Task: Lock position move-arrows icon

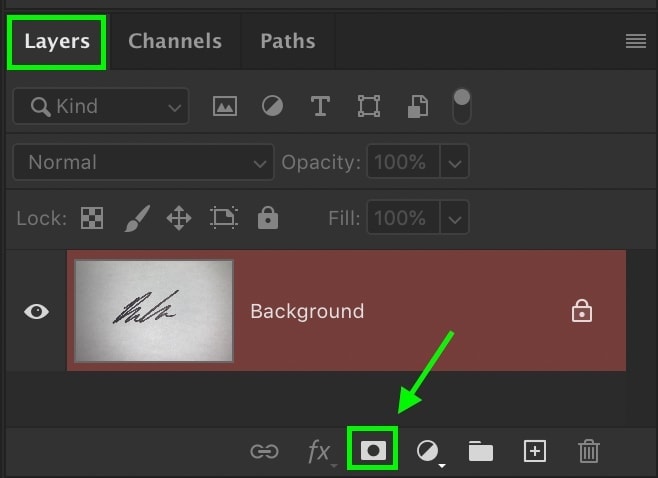Action: pos(179,218)
